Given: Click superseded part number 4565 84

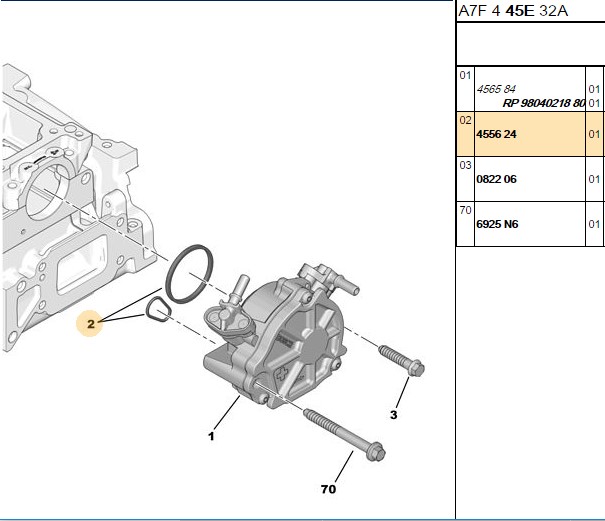Looking at the screenshot, I should (x=496, y=89).
